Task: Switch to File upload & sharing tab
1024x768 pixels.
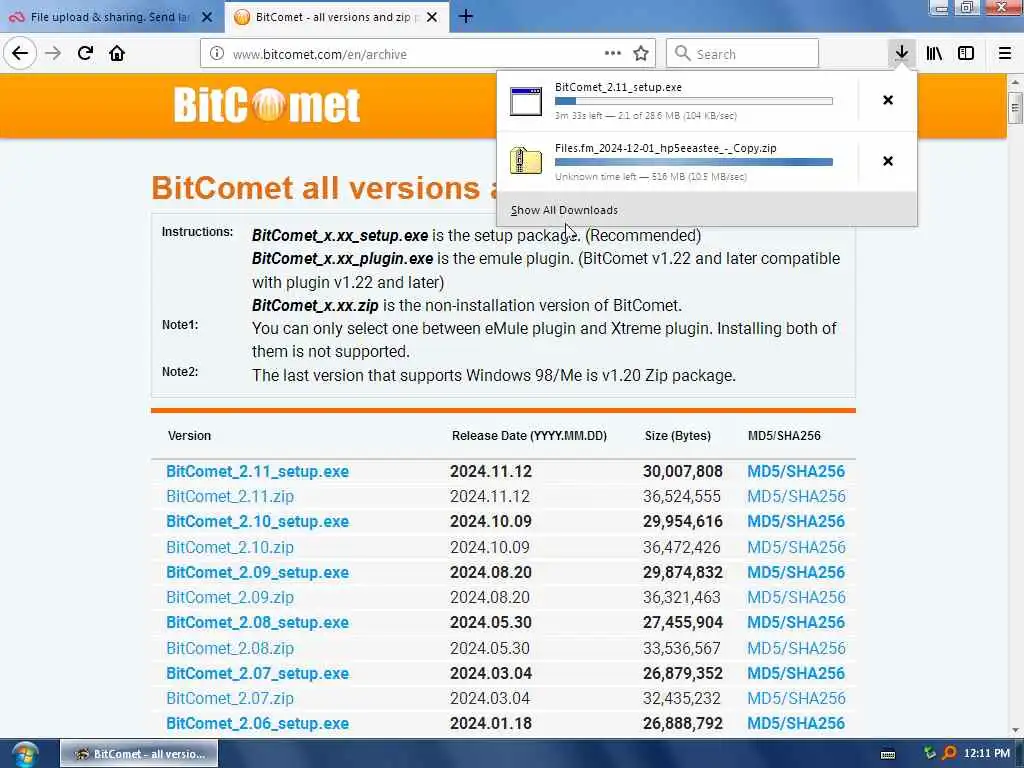Action: (110, 17)
